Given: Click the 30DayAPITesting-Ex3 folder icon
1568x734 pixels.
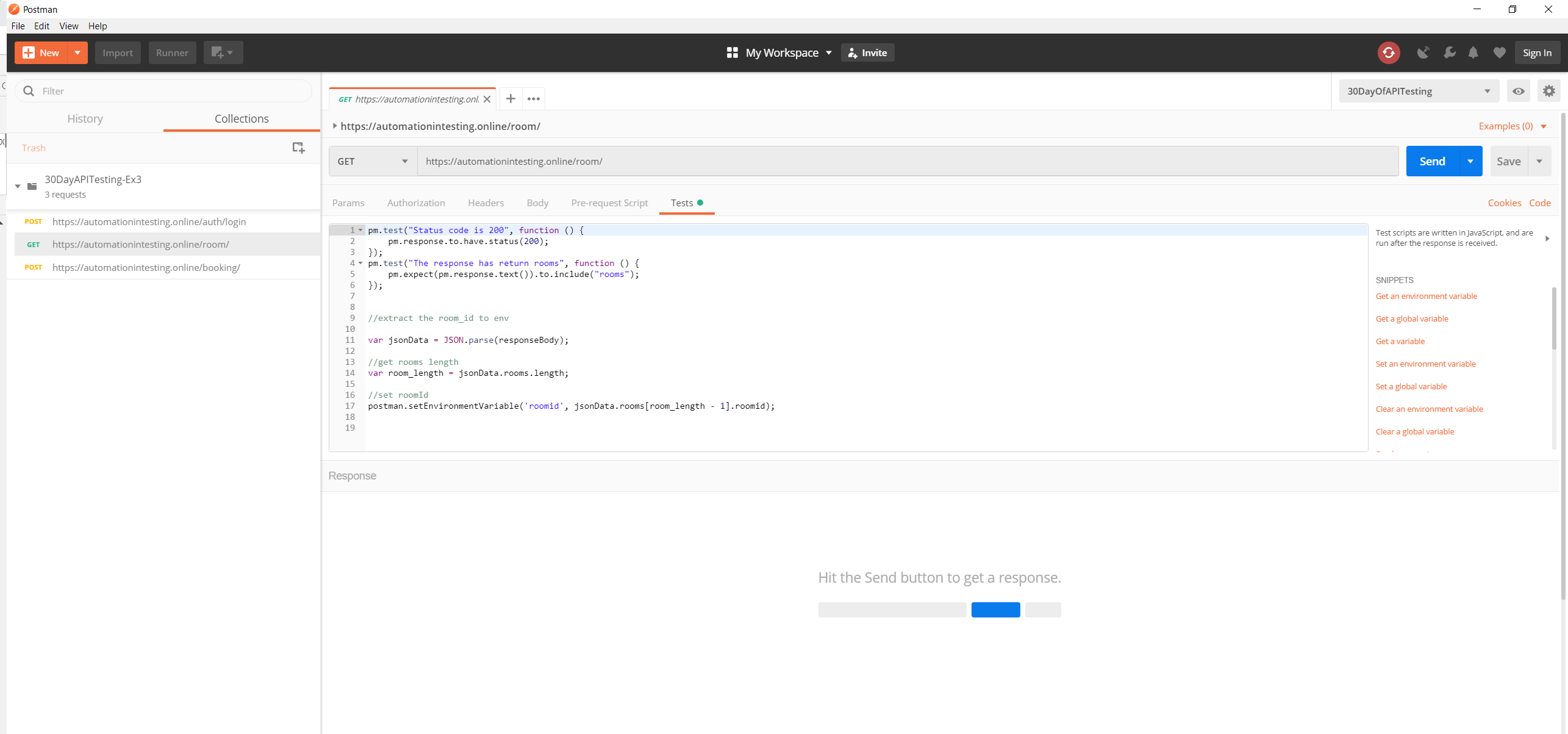Looking at the screenshot, I should 32,186.
